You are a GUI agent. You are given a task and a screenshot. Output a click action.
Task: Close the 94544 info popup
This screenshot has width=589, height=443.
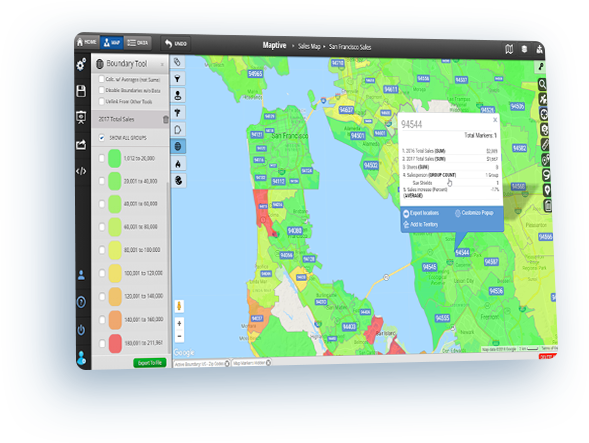(495, 120)
